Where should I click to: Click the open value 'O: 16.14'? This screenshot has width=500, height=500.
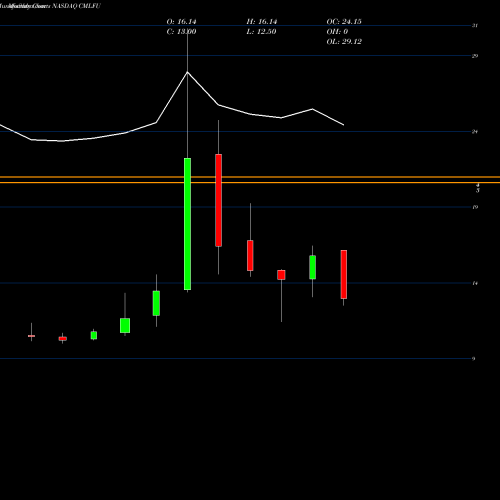click(181, 22)
